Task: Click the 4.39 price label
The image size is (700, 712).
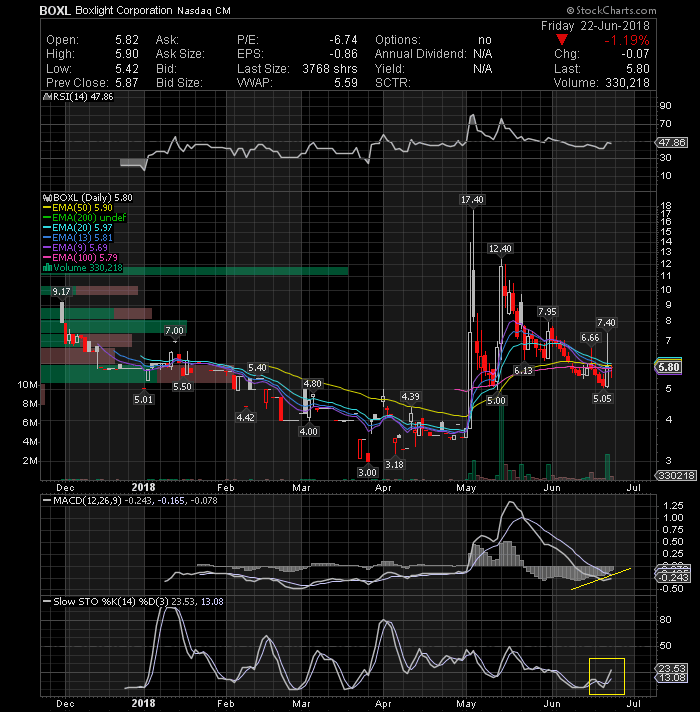Action: click(410, 397)
